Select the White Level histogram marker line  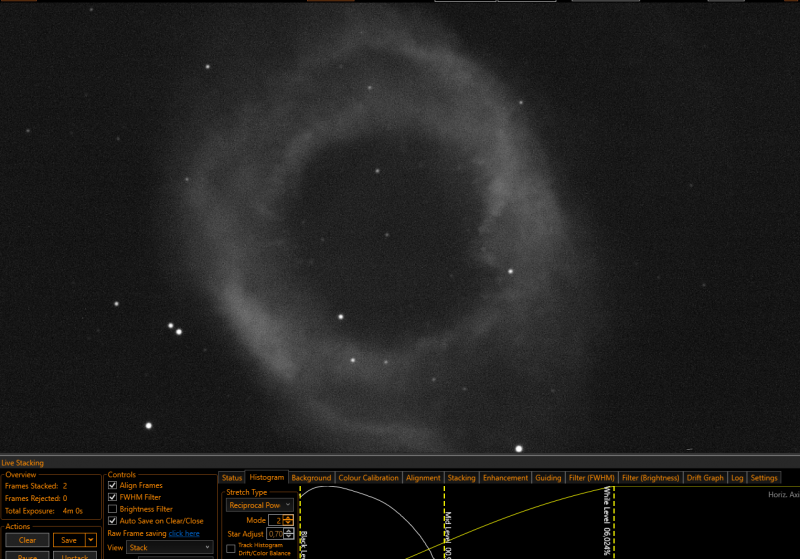click(x=614, y=522)
